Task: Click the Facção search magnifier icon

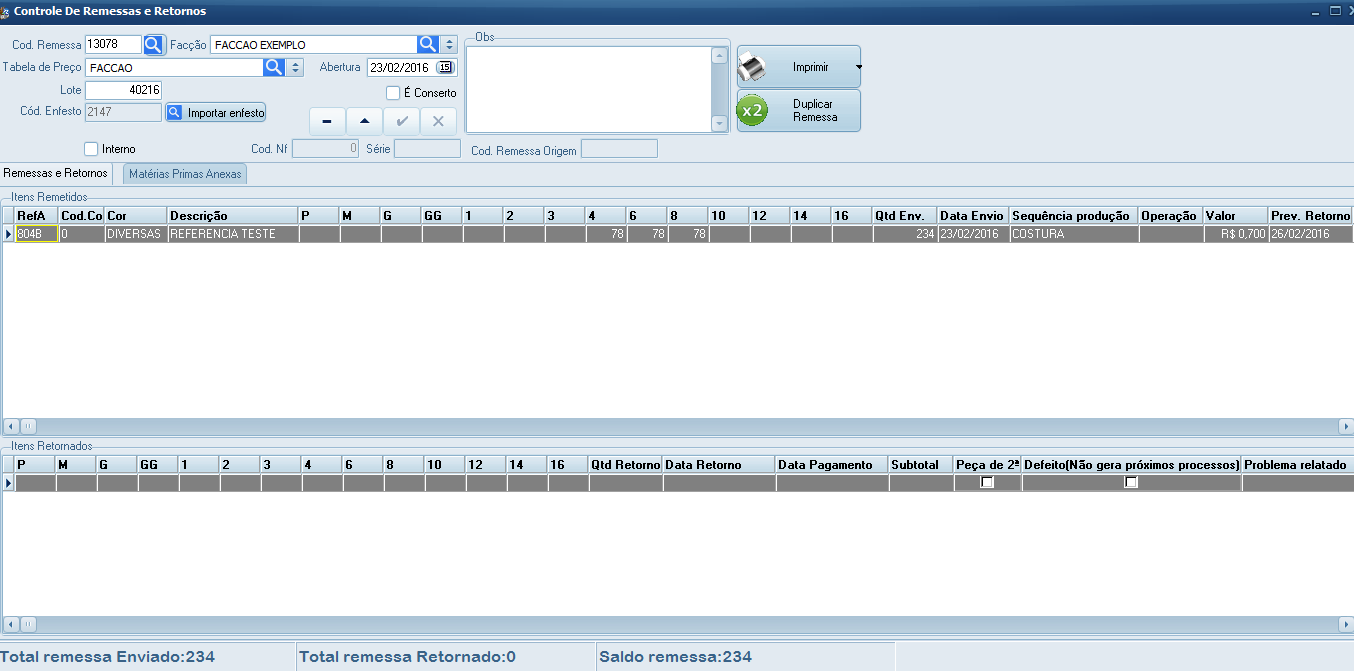Action: click(428, 45)
